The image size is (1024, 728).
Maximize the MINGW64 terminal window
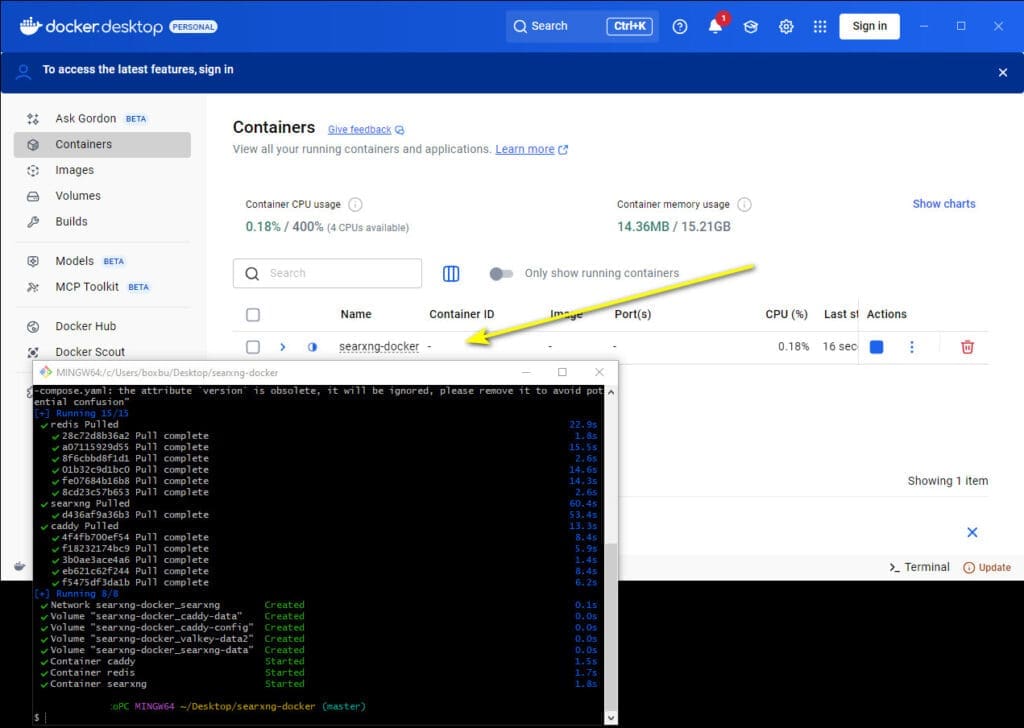[x=562, y=372]
